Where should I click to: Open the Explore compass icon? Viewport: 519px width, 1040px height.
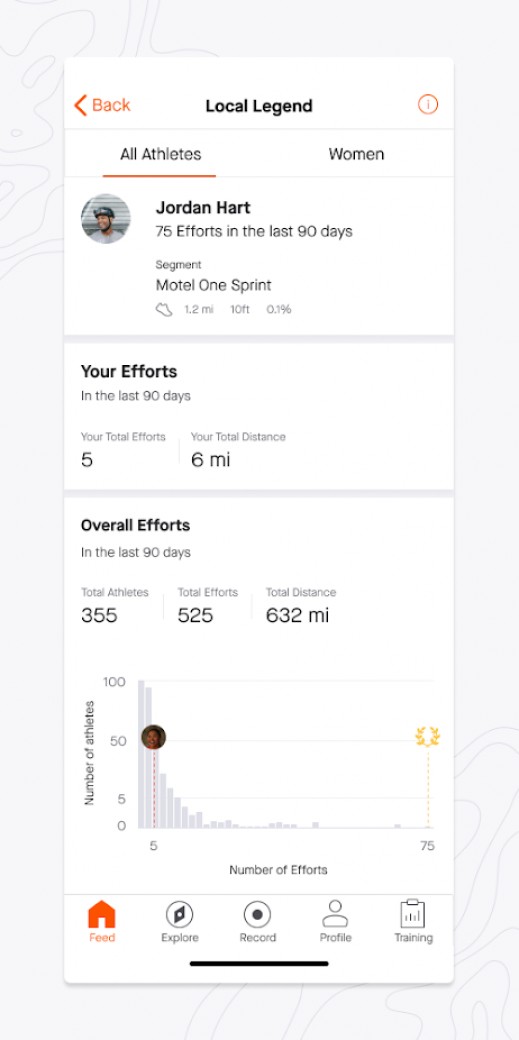(179, 915)
